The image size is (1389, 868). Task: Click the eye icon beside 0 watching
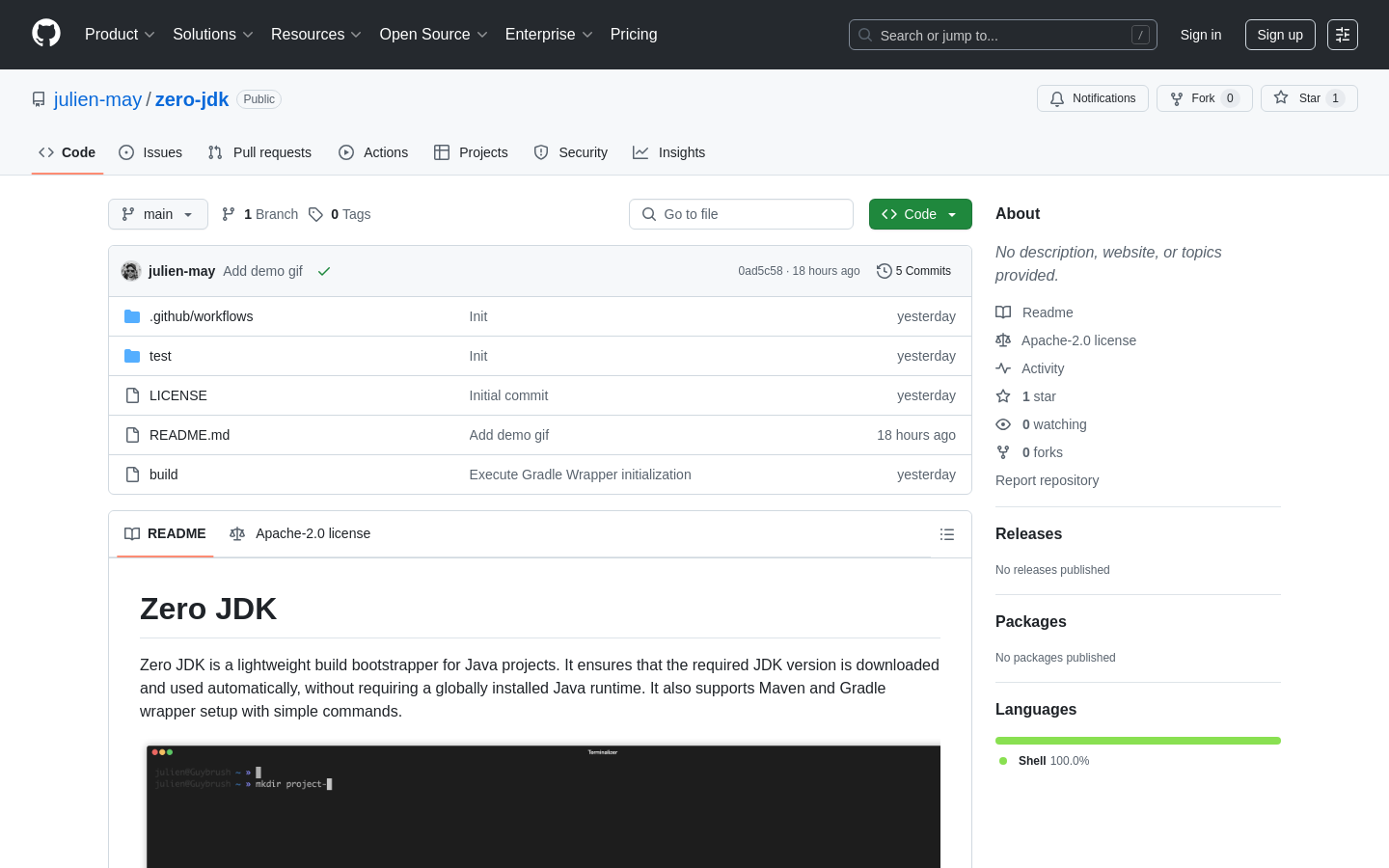tap(1003, 424)
